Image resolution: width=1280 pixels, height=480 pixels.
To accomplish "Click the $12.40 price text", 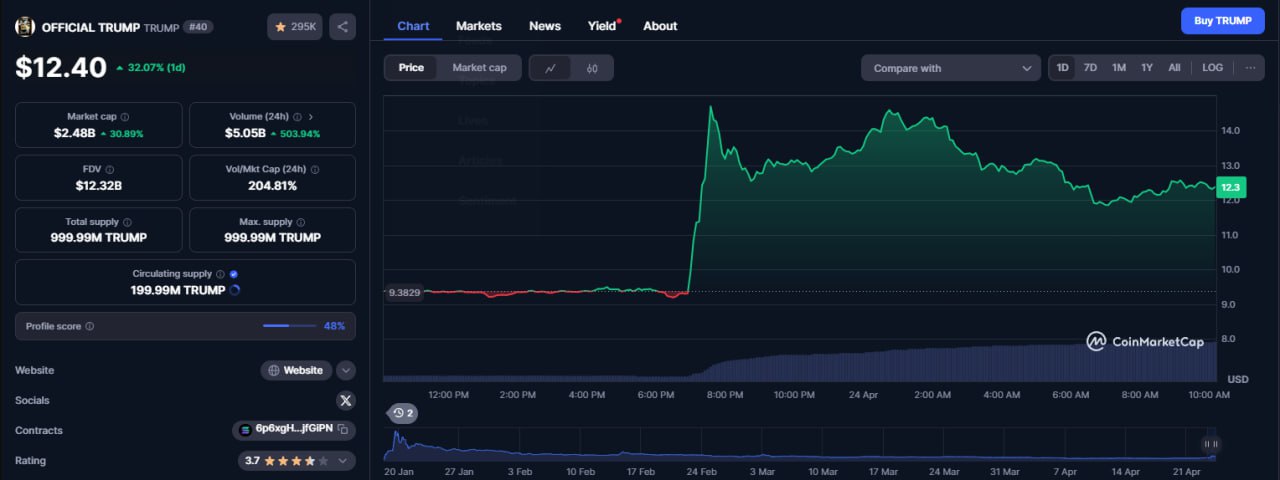I will (61, 67).
